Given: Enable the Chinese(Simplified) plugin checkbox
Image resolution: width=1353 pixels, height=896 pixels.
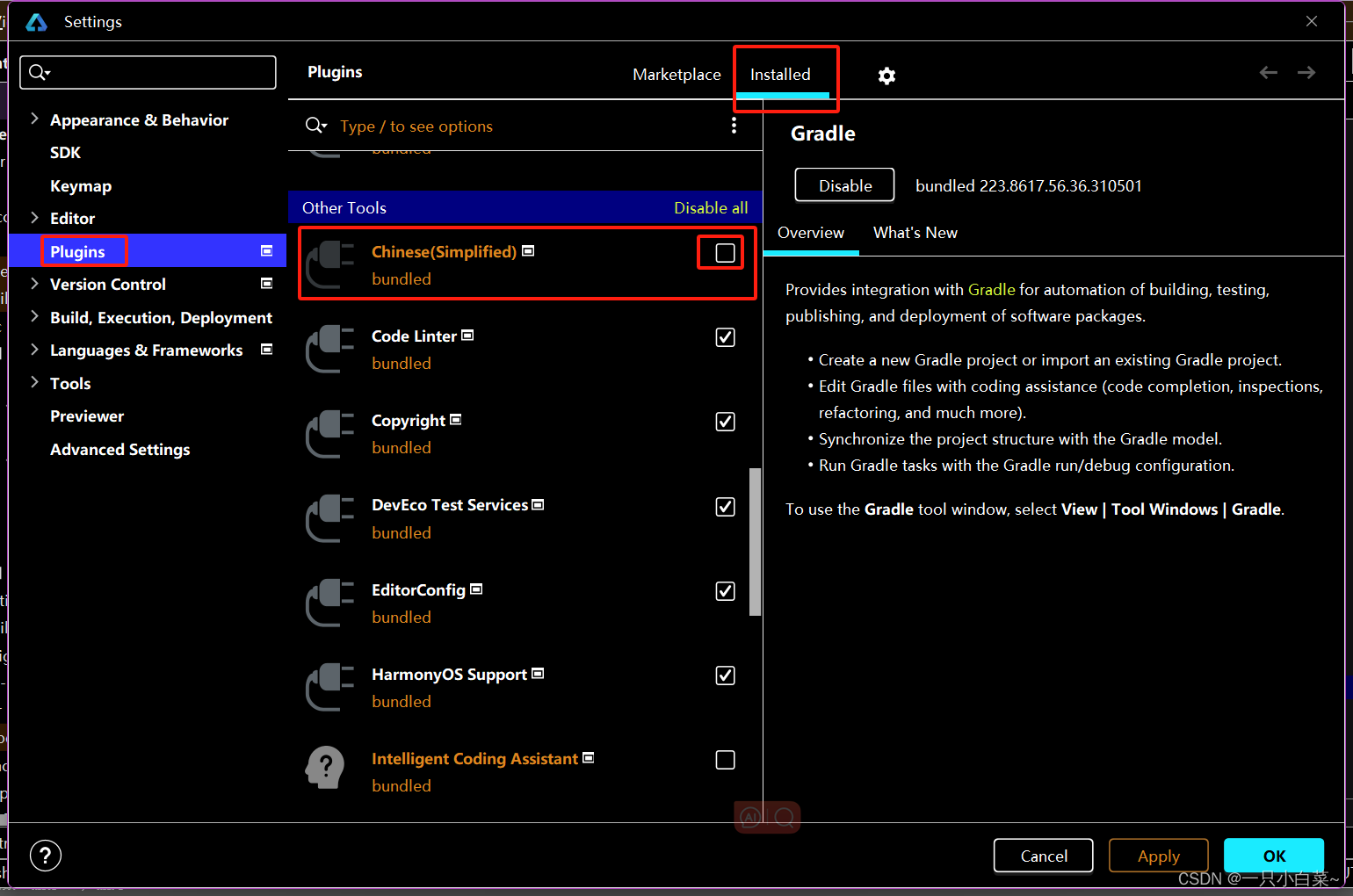Looking at the screenshot, I should coord(725,253).
